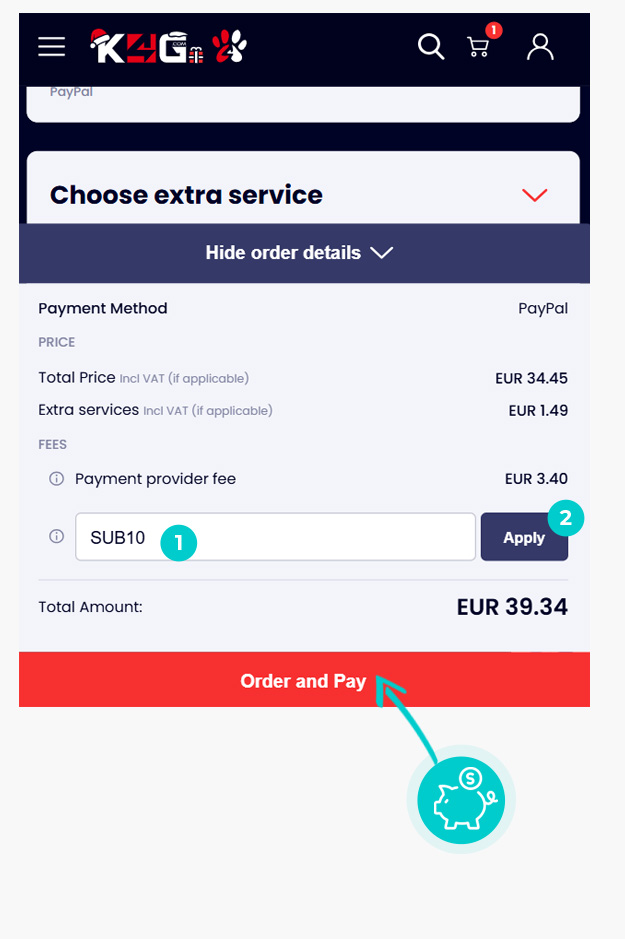Click the Total Amount EUR 39.34 value
This screenshot has height=939, width=625.
[x=512, y=607]
